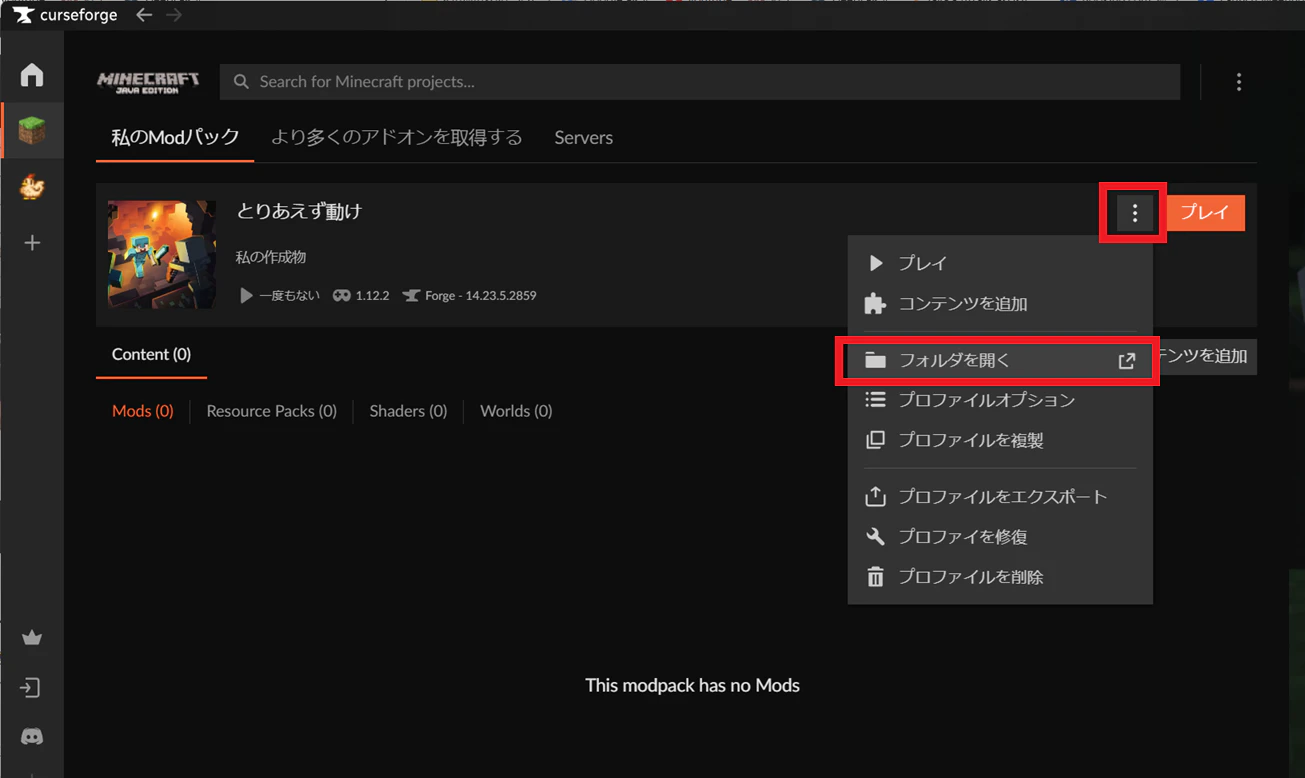Click the 私の作成物 label

[271, 258]
